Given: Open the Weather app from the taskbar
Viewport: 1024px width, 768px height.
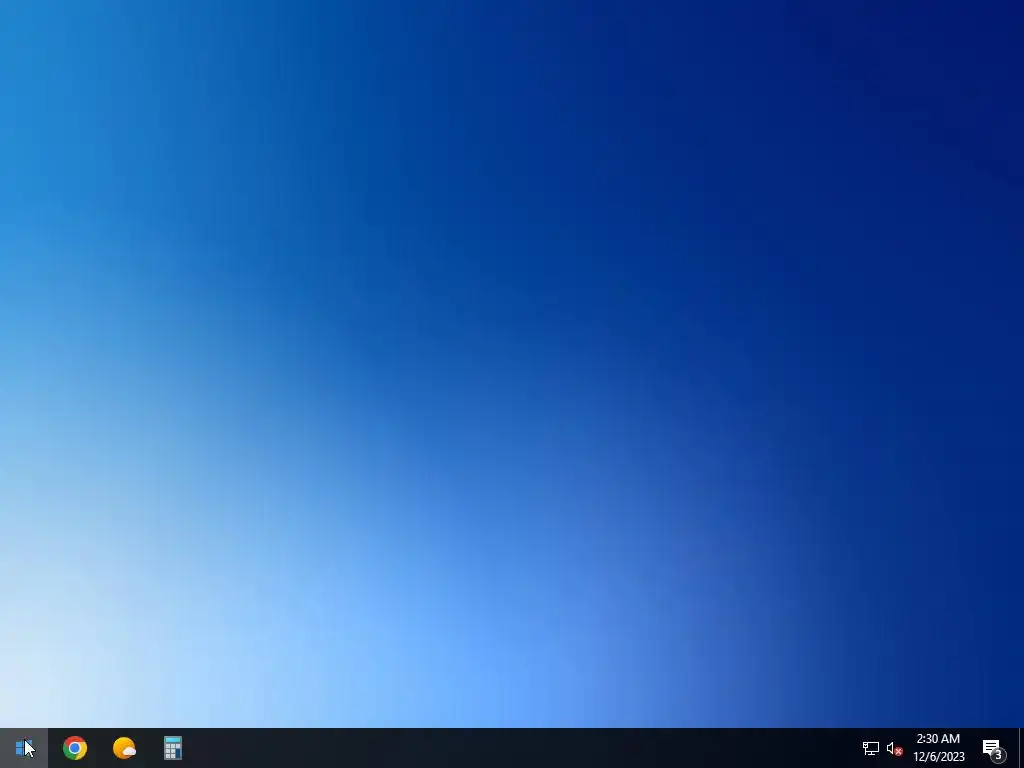Looking at the screenshot, I should (124, 748).
